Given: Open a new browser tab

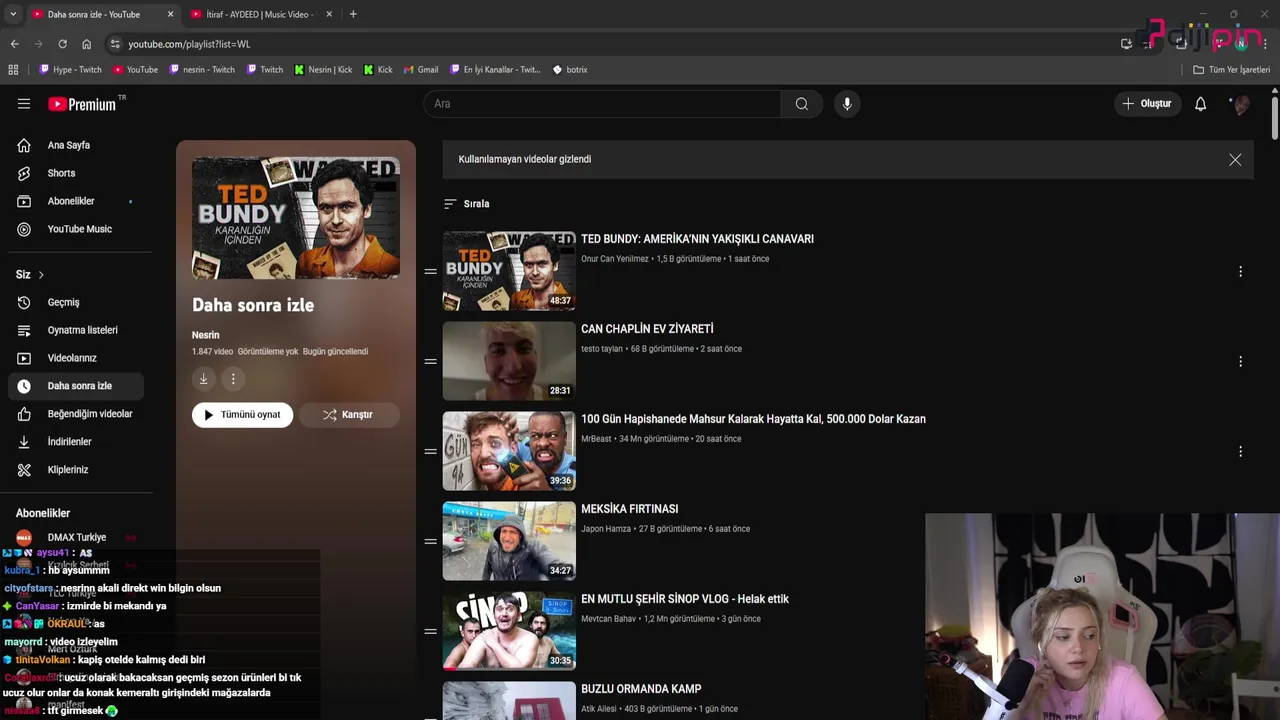Looking at the screenshot, I should 353,14.
